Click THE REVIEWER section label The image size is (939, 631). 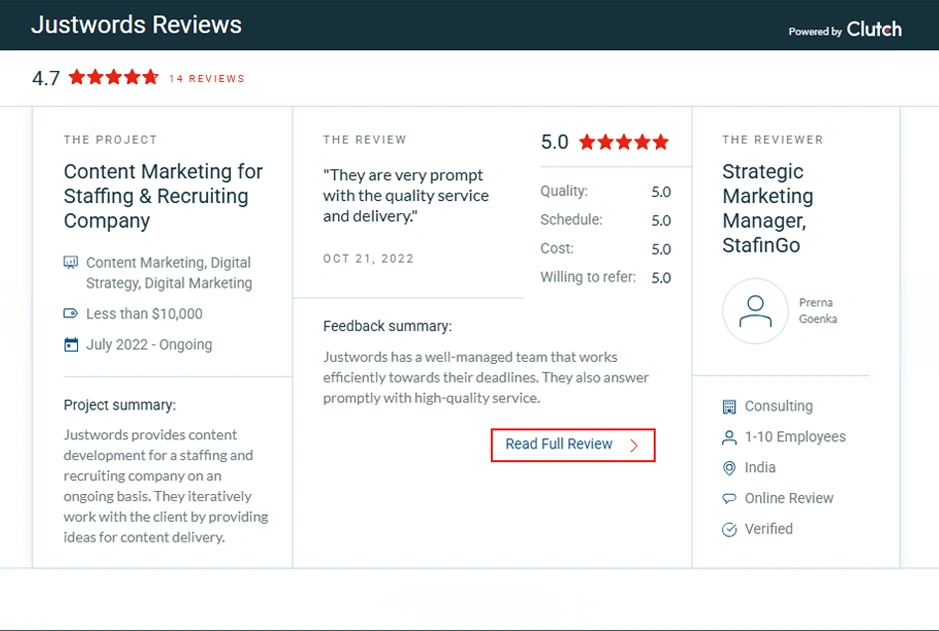click(773, 139)
